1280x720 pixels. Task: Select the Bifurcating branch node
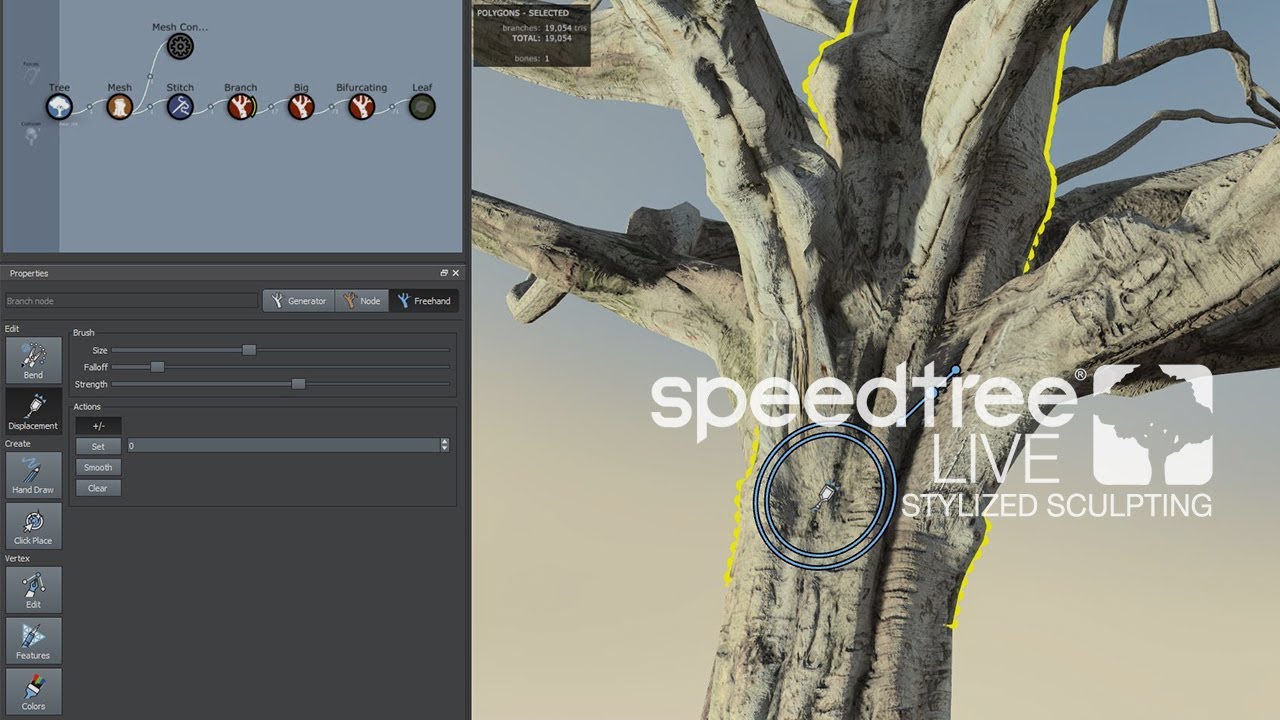(361, 107)
